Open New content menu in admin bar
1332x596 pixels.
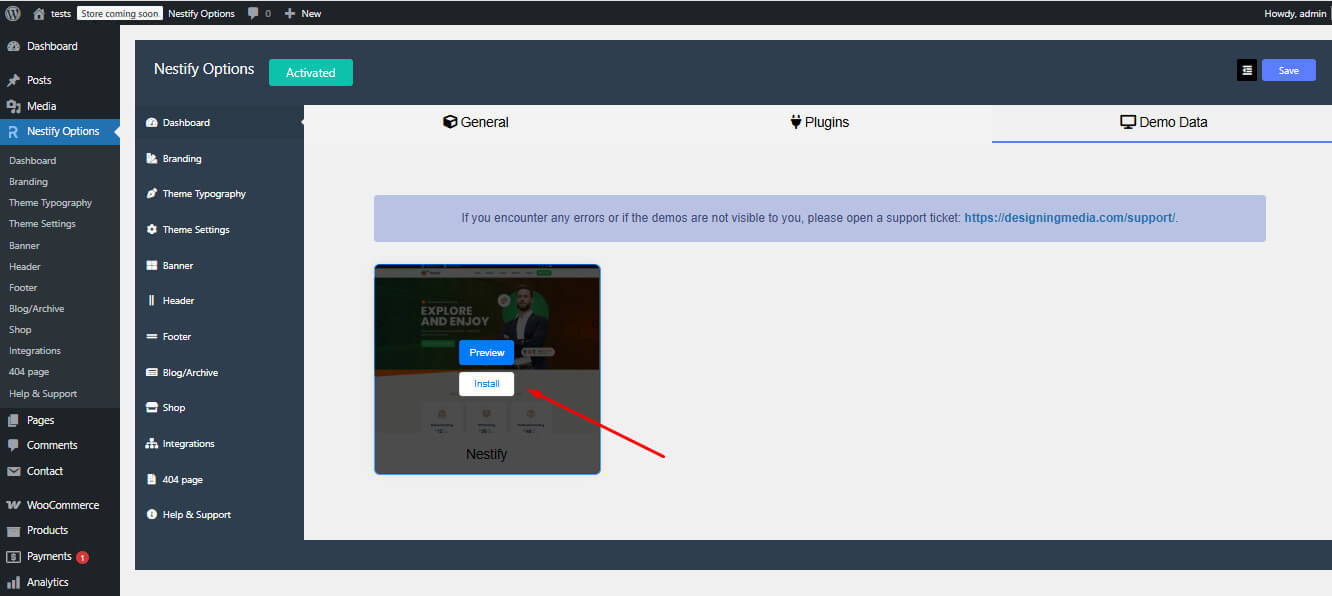point(303,14)
